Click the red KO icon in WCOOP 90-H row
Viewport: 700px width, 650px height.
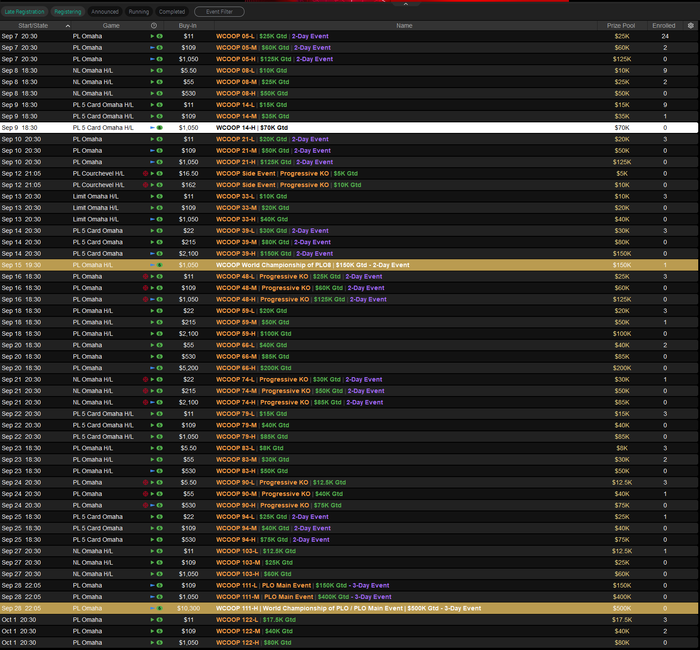click(x=146, y=505)
